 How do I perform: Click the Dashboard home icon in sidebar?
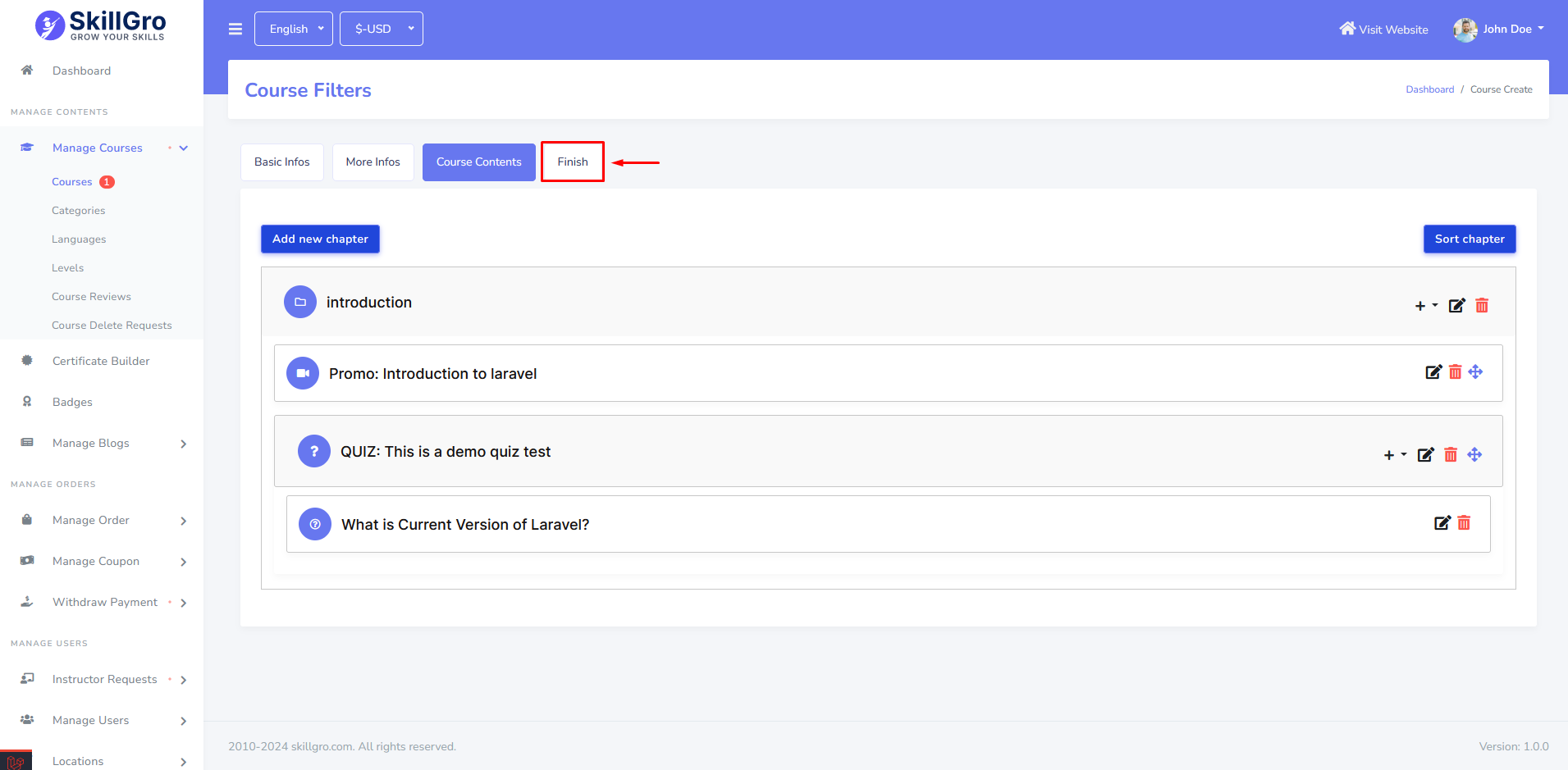pyautogui.click(x=27, y=70)
